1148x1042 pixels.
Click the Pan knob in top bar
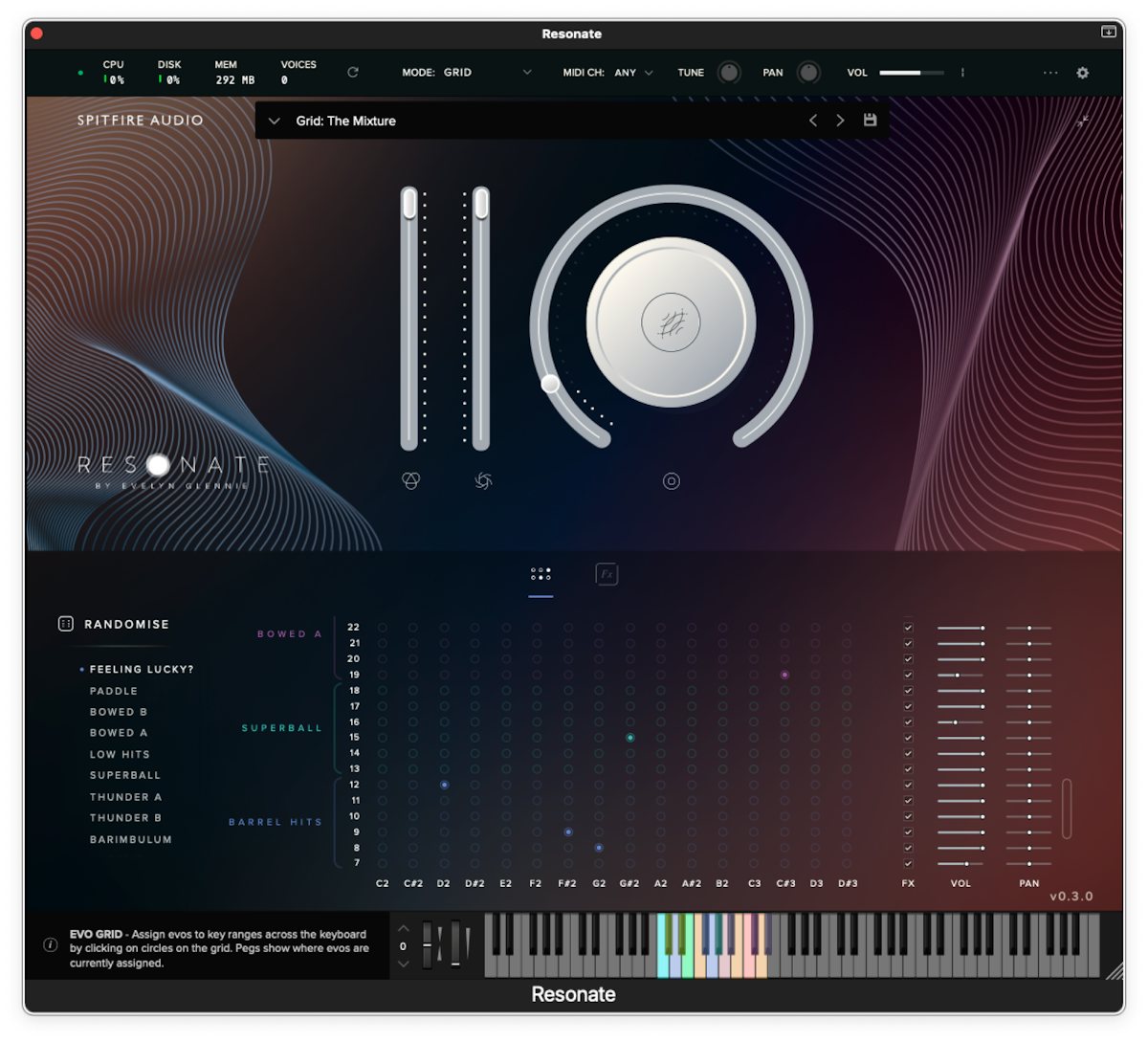[808, 73]
